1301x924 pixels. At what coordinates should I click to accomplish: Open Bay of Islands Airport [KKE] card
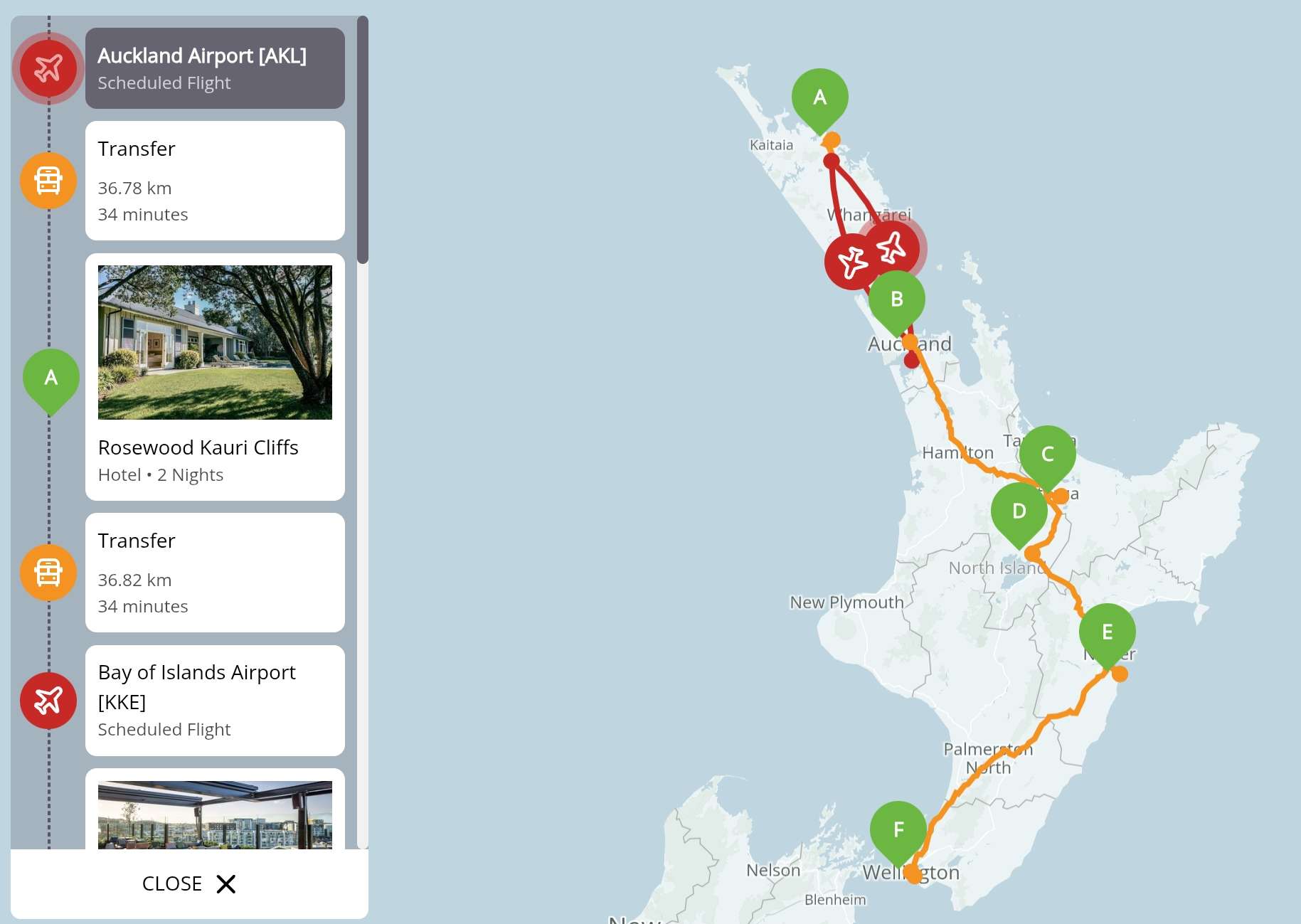(215, 701)
